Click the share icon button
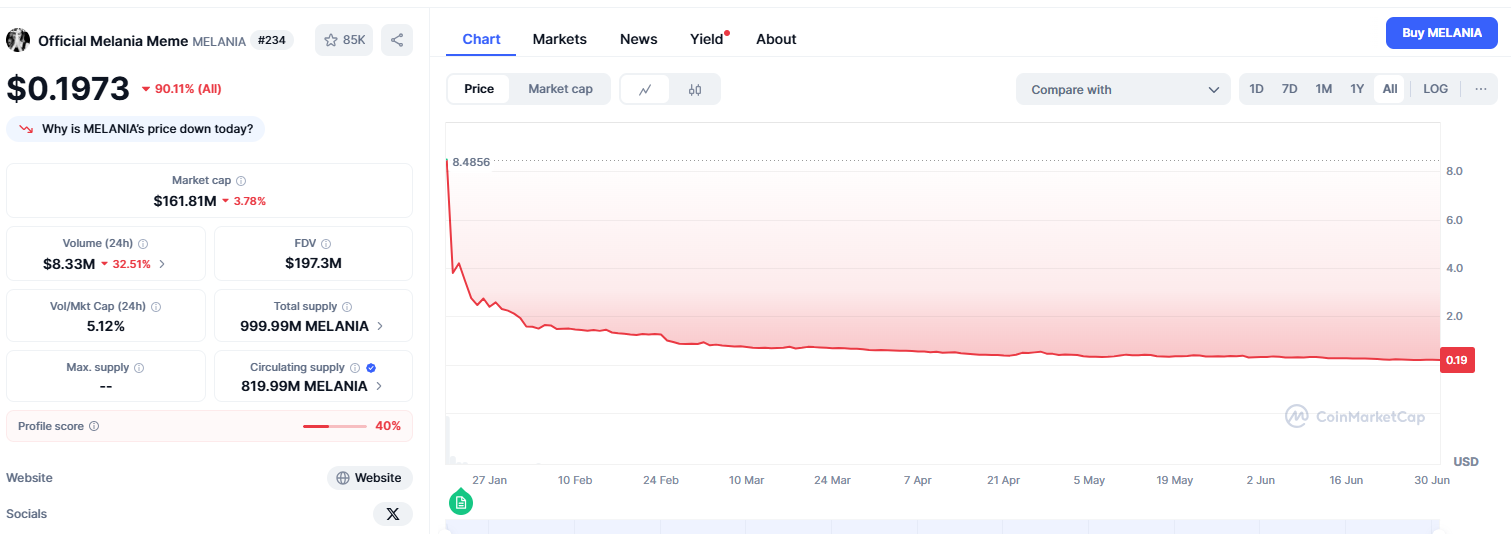 397,40
